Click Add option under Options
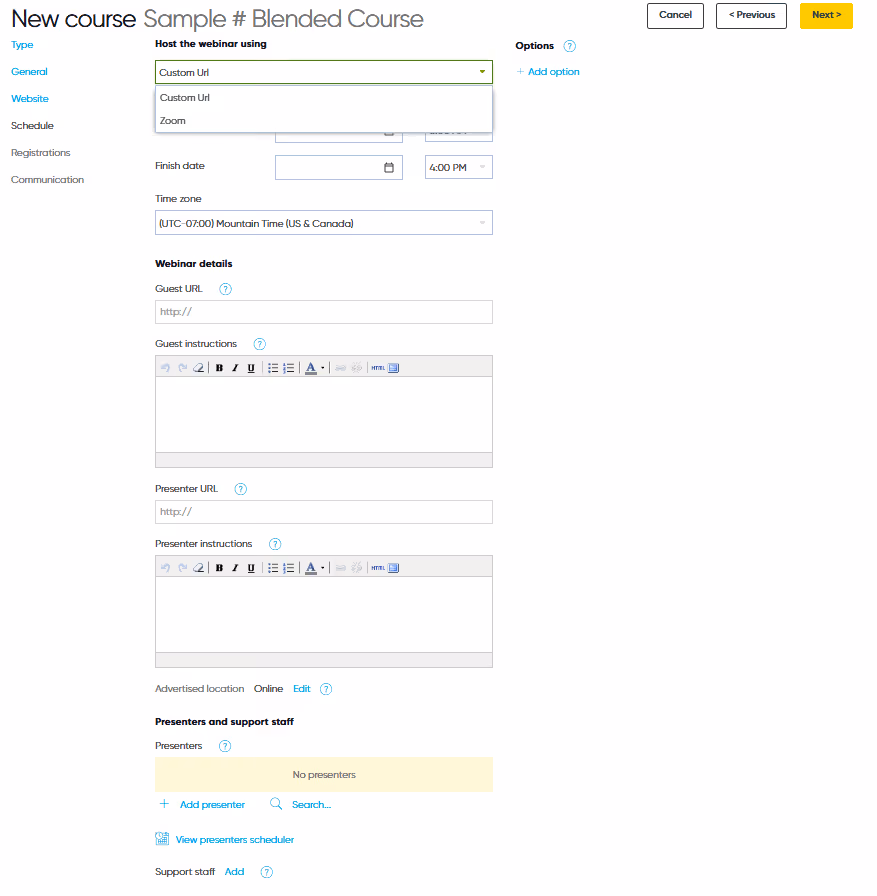Viewport: 877px width, 896px height. pos(548,71)
